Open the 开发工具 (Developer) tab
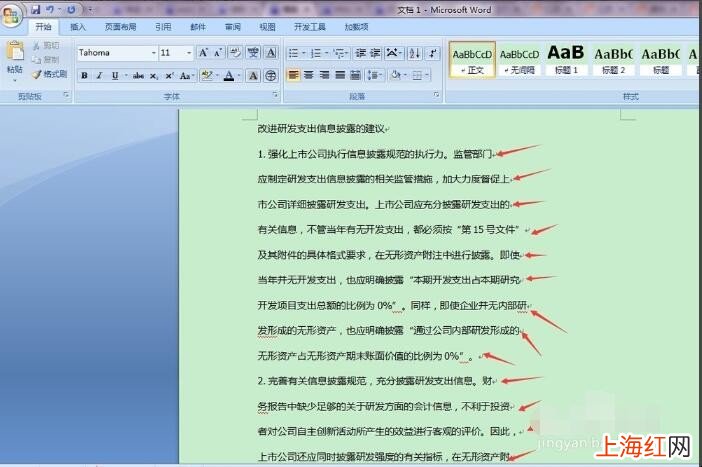This screenshot has width=702, height=467. tap(309, 27)
